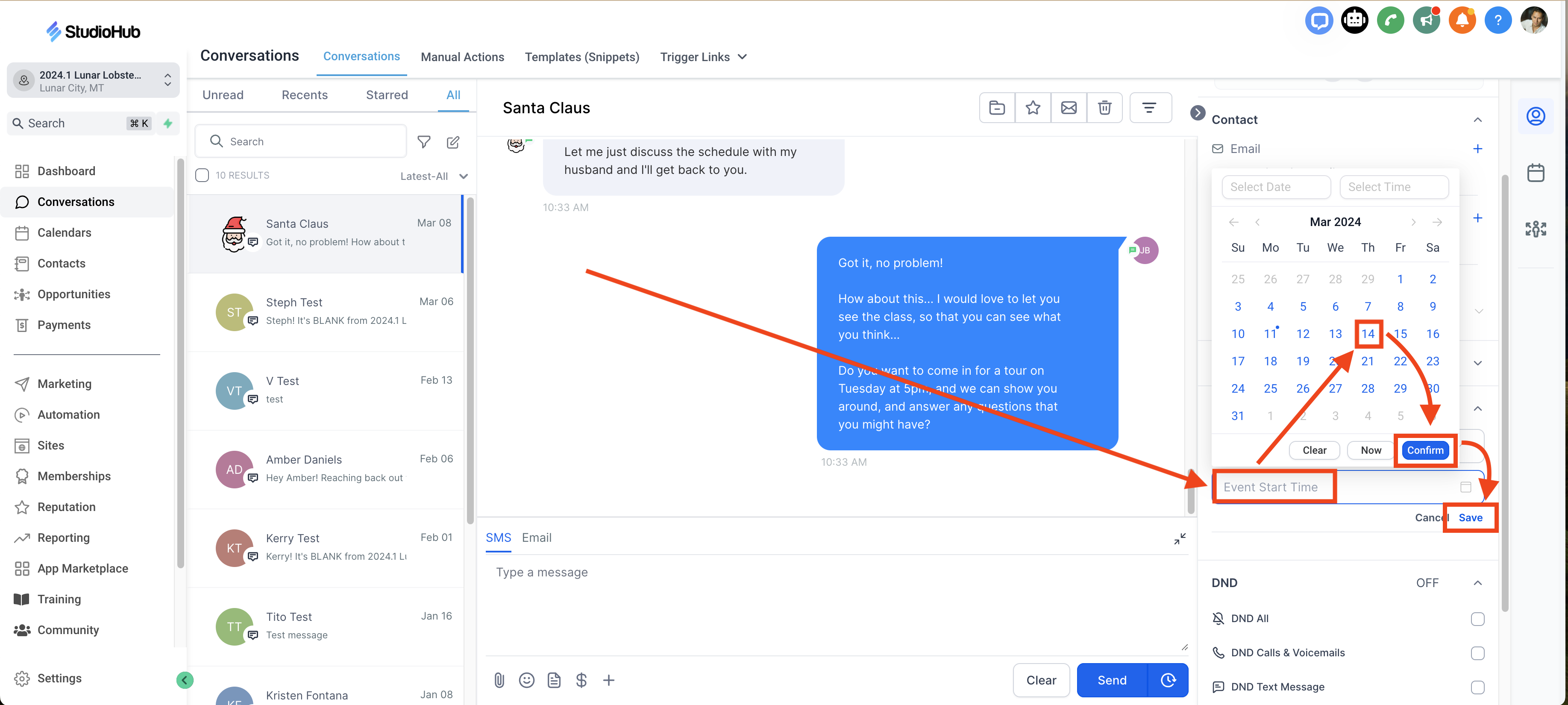Open the Manual Actions tab

(462, 57)
